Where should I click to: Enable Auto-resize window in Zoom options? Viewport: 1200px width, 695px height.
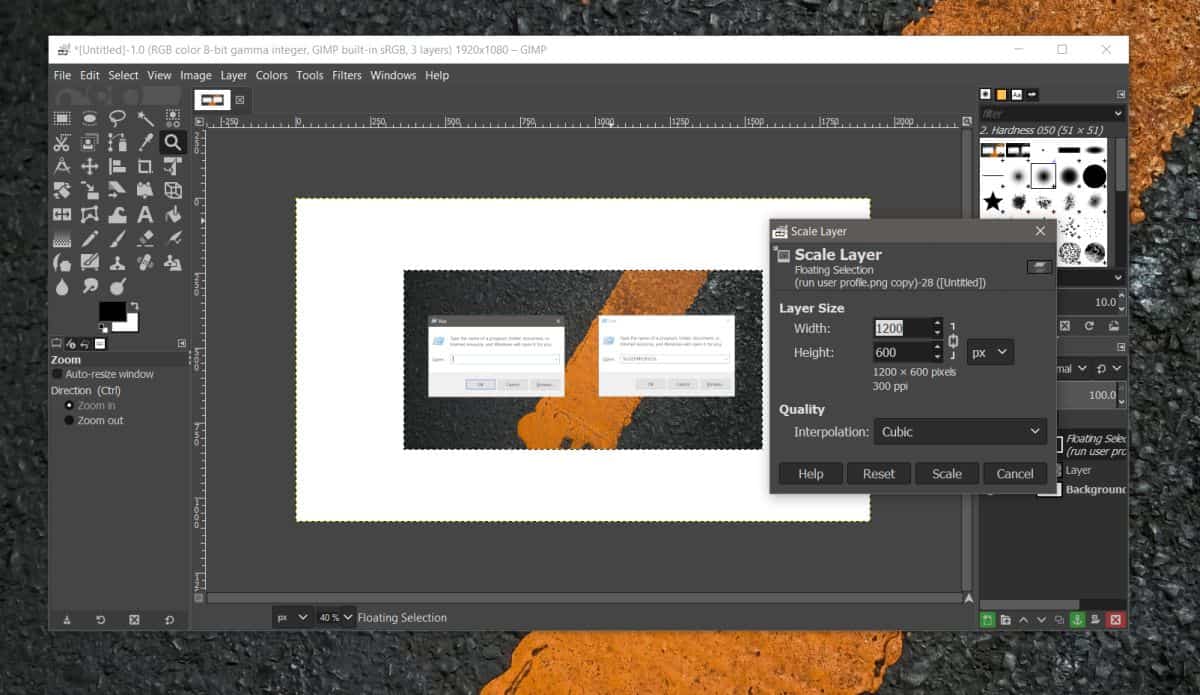tap(57, 373)
